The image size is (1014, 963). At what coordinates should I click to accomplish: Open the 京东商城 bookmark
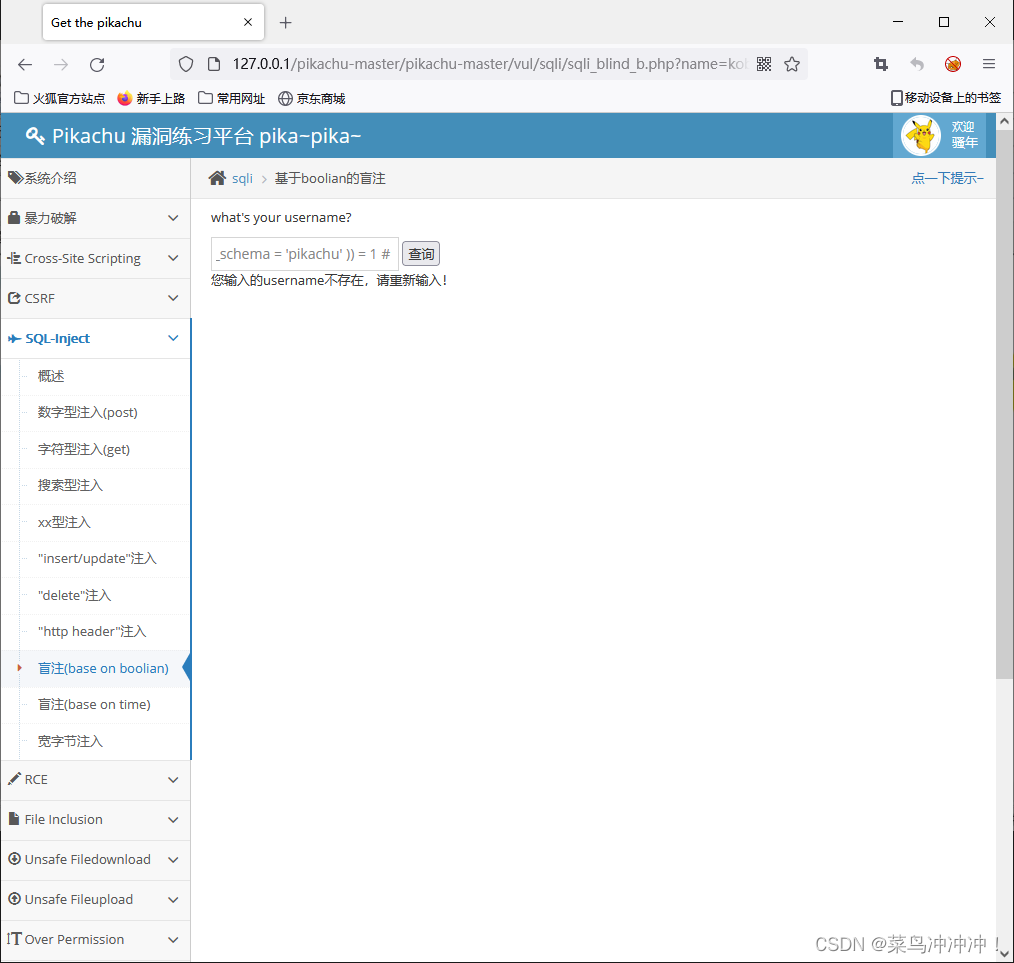point(312,98)
